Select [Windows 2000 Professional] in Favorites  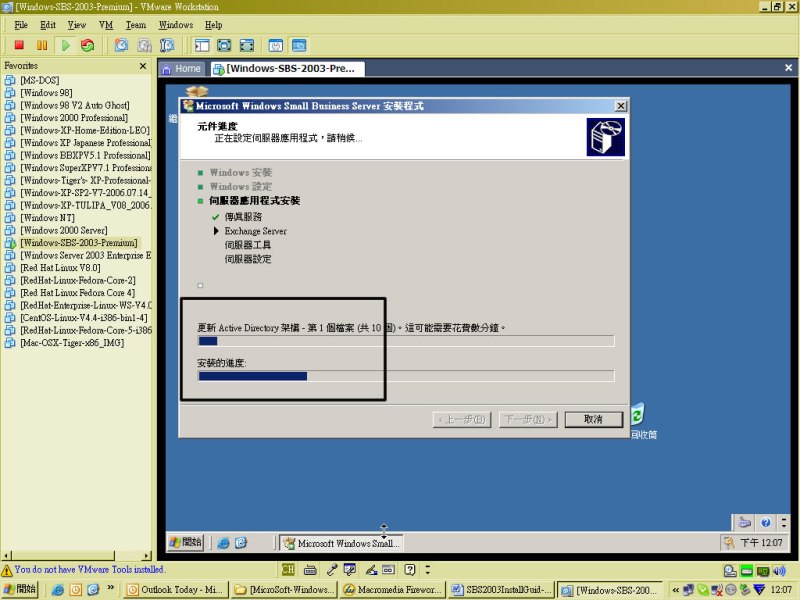[74, 118]
